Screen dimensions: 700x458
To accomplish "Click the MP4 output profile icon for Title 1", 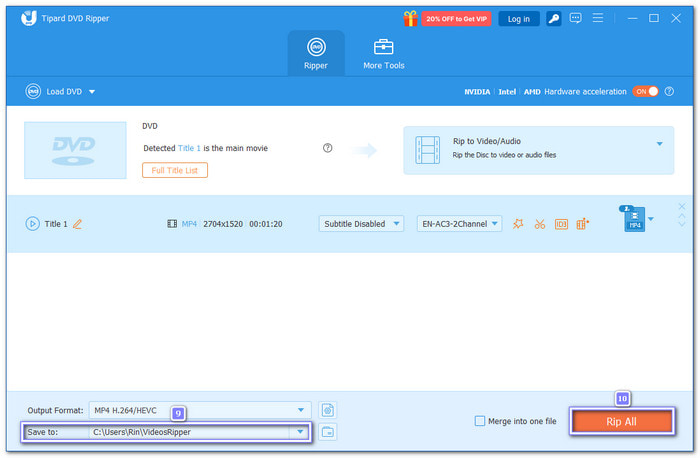I will (x=633, y=219).
